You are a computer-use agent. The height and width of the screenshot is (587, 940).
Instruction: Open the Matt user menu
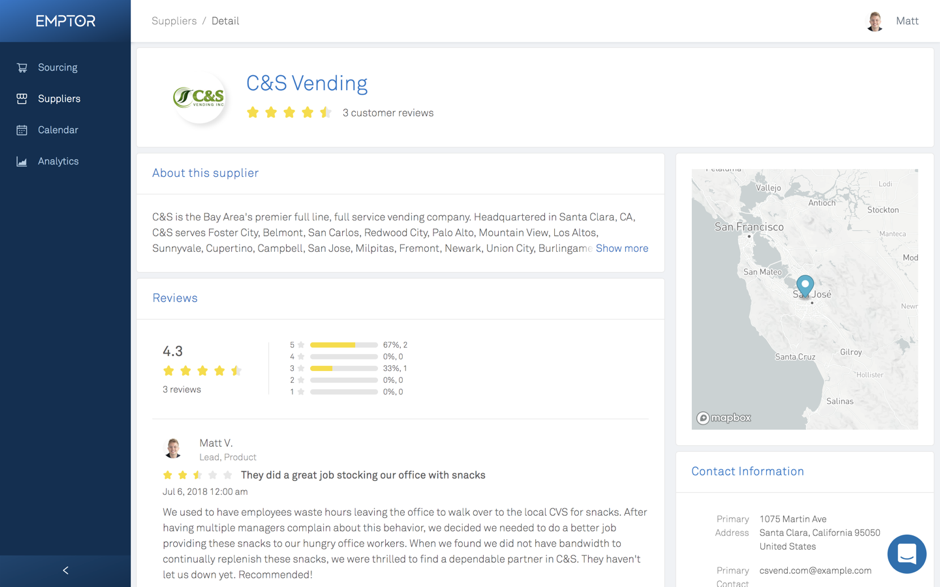(893, 21)
